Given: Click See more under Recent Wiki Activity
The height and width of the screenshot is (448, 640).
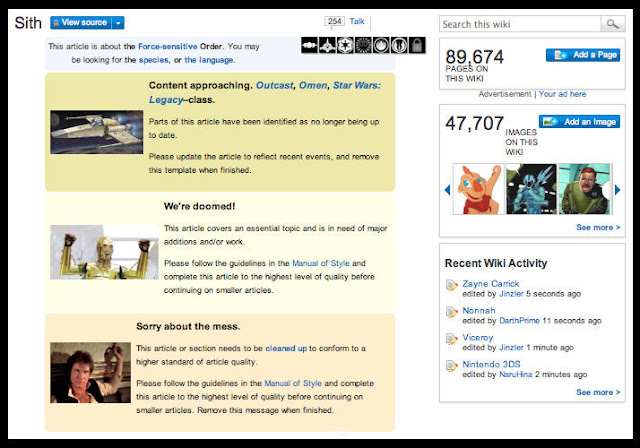Looking at the screenshot, I should tap(598, 392).
